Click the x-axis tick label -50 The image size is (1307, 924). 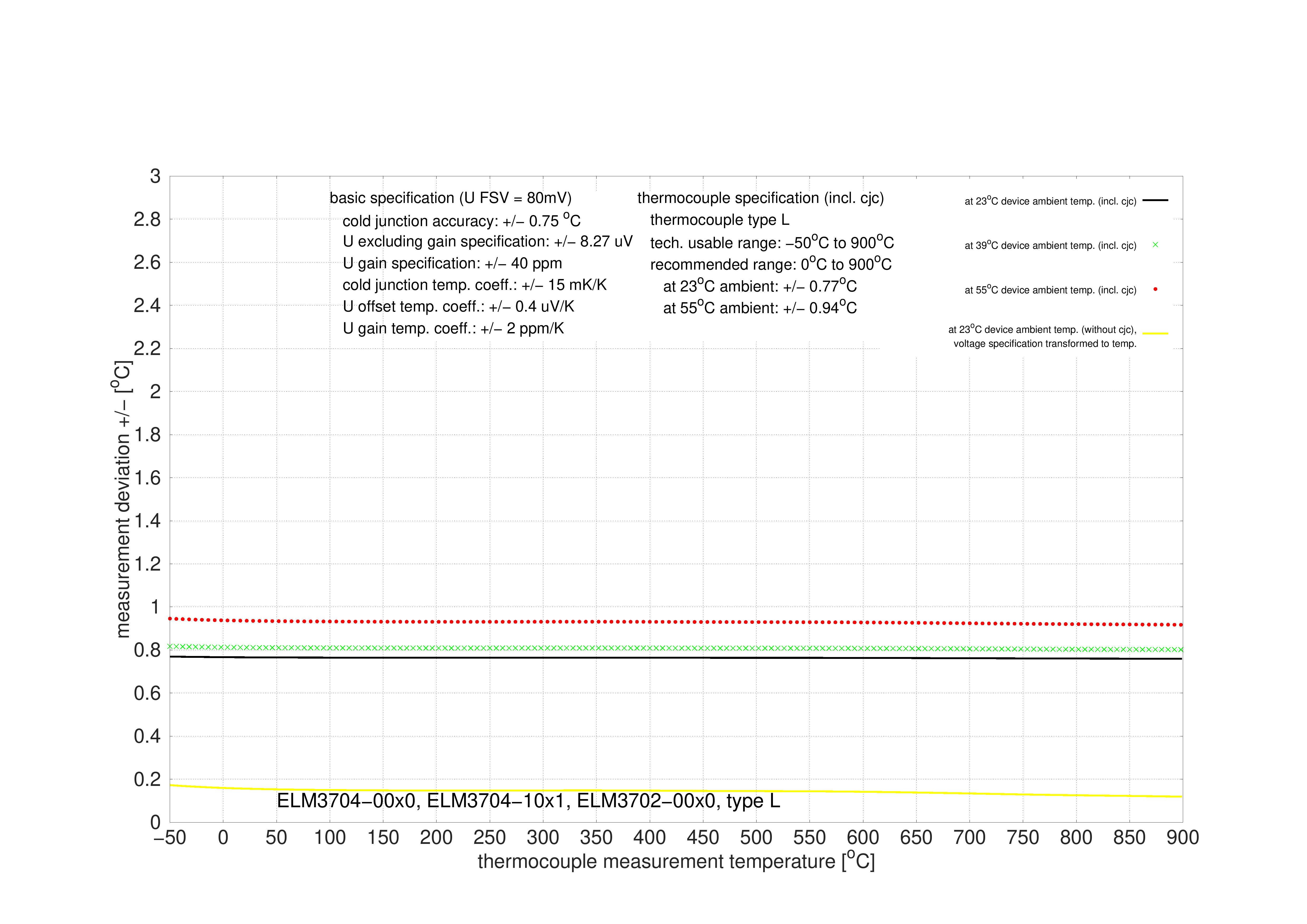coord(170,838)
